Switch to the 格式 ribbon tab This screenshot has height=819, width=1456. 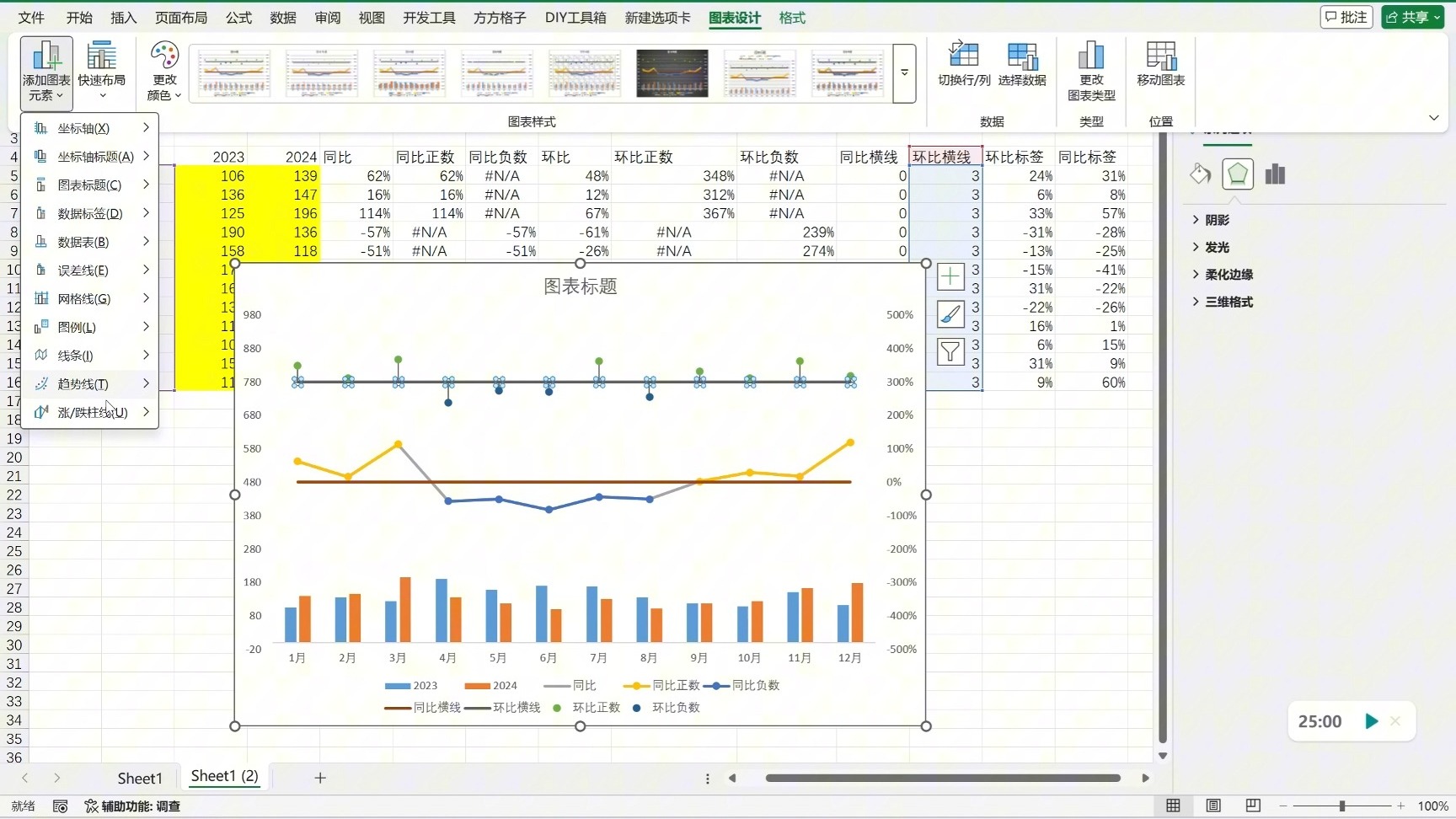point(790,18)
